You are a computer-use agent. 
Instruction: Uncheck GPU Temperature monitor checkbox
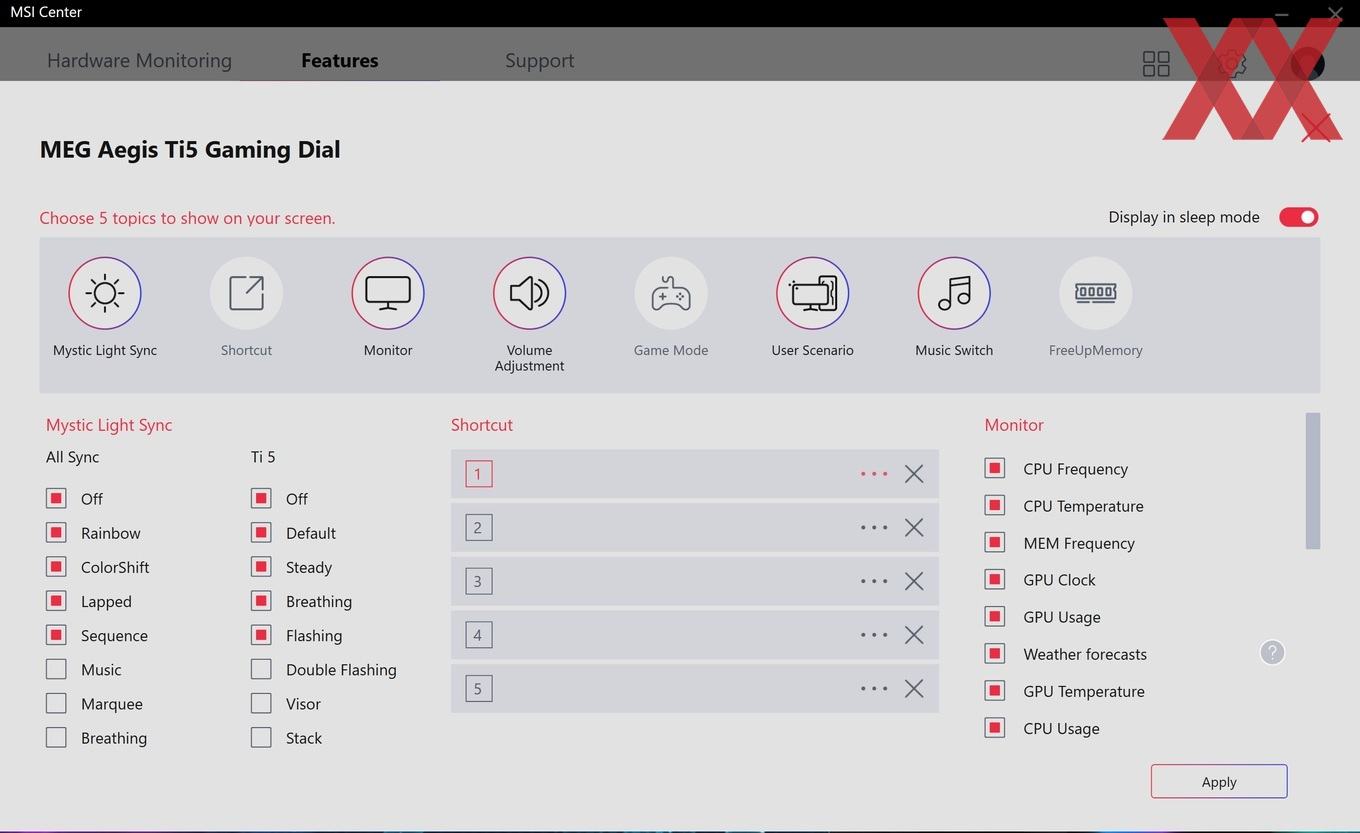coord(994,690)
